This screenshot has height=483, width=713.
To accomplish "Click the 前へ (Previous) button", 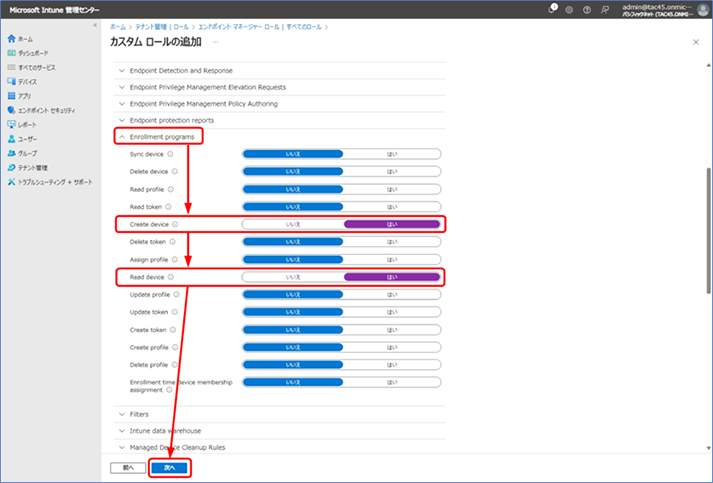I will tap(128, 468).
